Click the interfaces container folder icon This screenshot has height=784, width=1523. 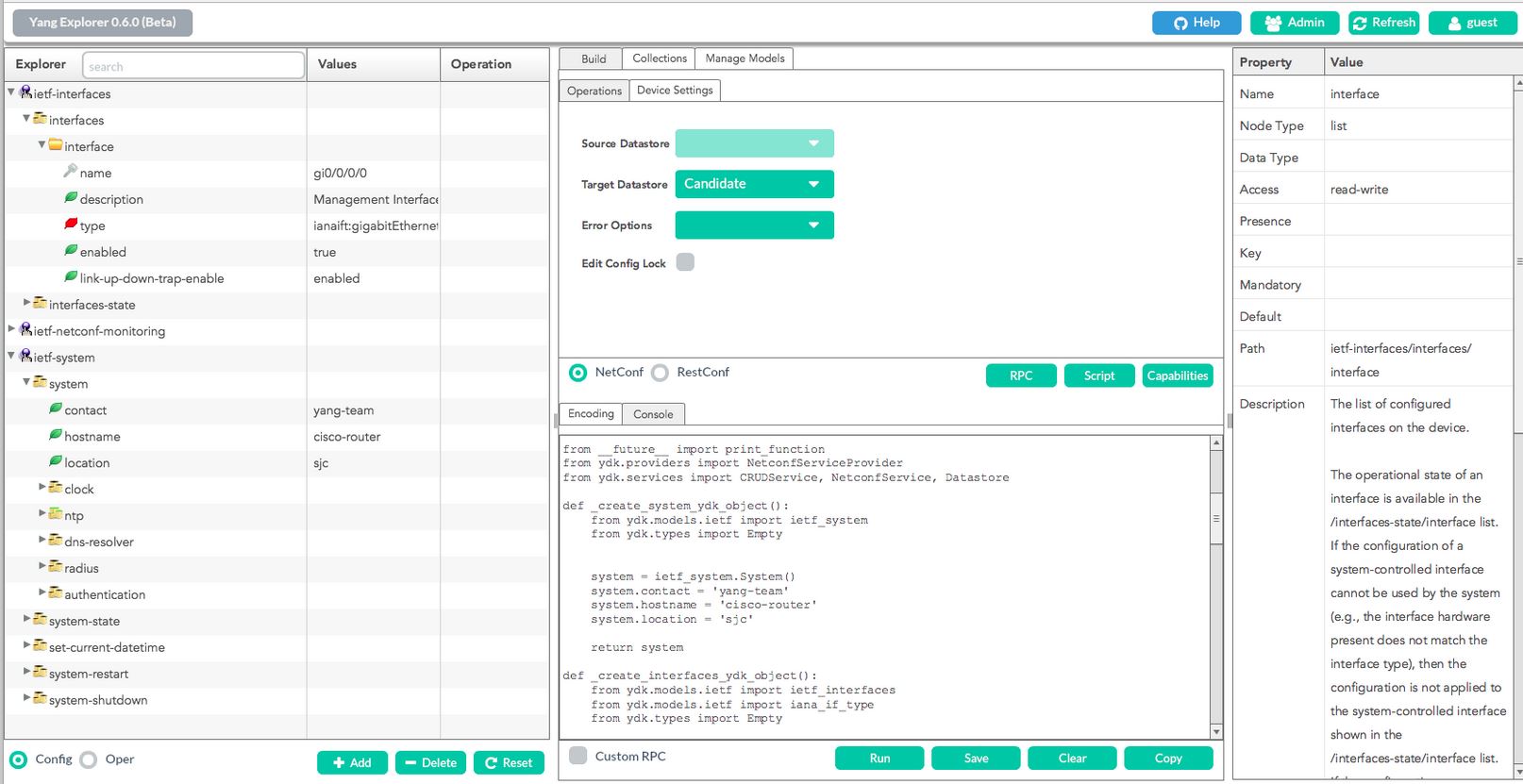click(40, 119)
